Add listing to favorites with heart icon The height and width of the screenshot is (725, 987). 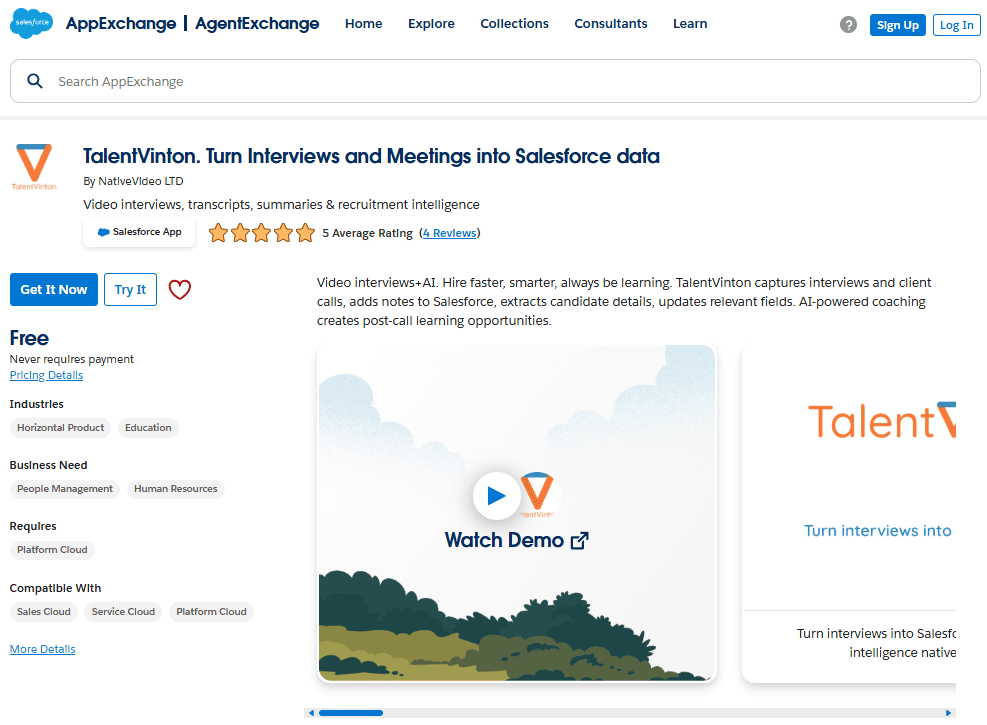[x=179, y=289]
